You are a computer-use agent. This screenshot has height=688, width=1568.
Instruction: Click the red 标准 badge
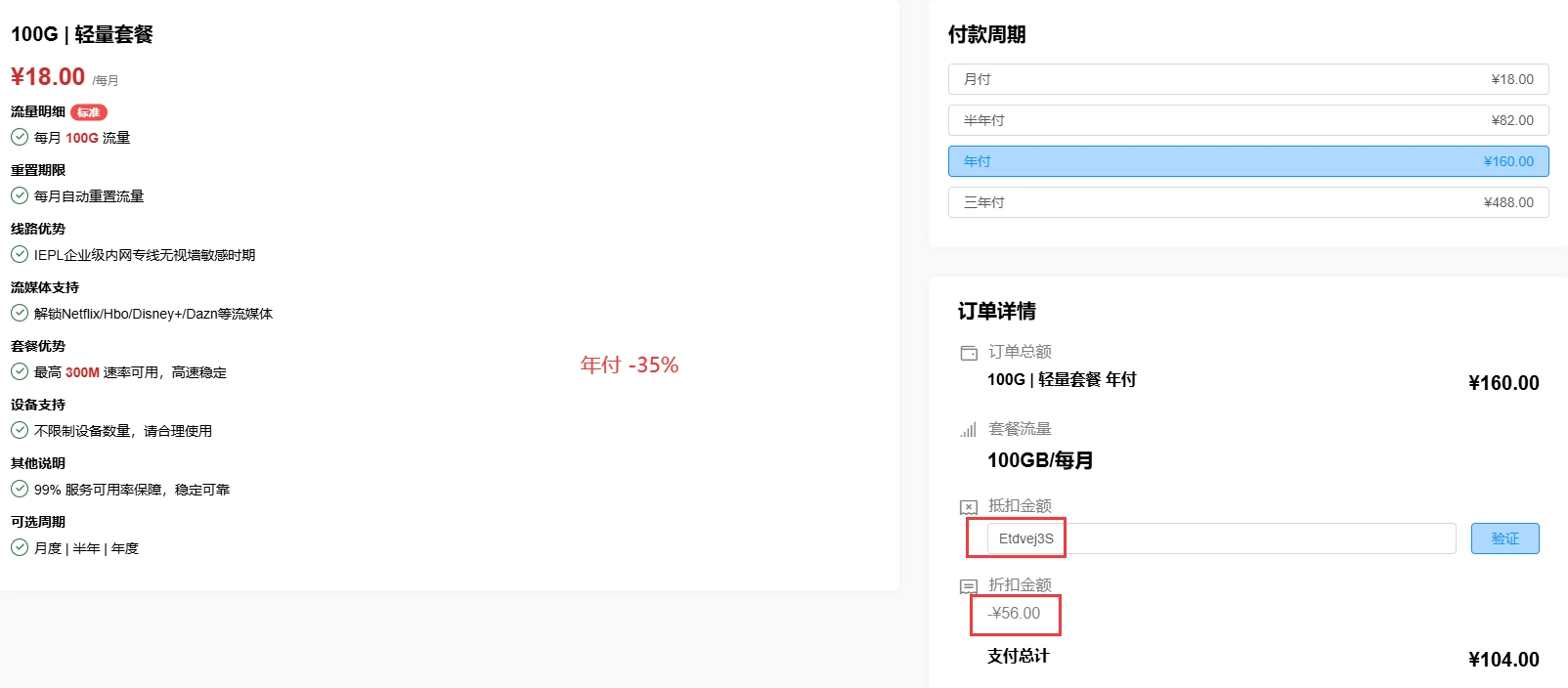[89, 112]
